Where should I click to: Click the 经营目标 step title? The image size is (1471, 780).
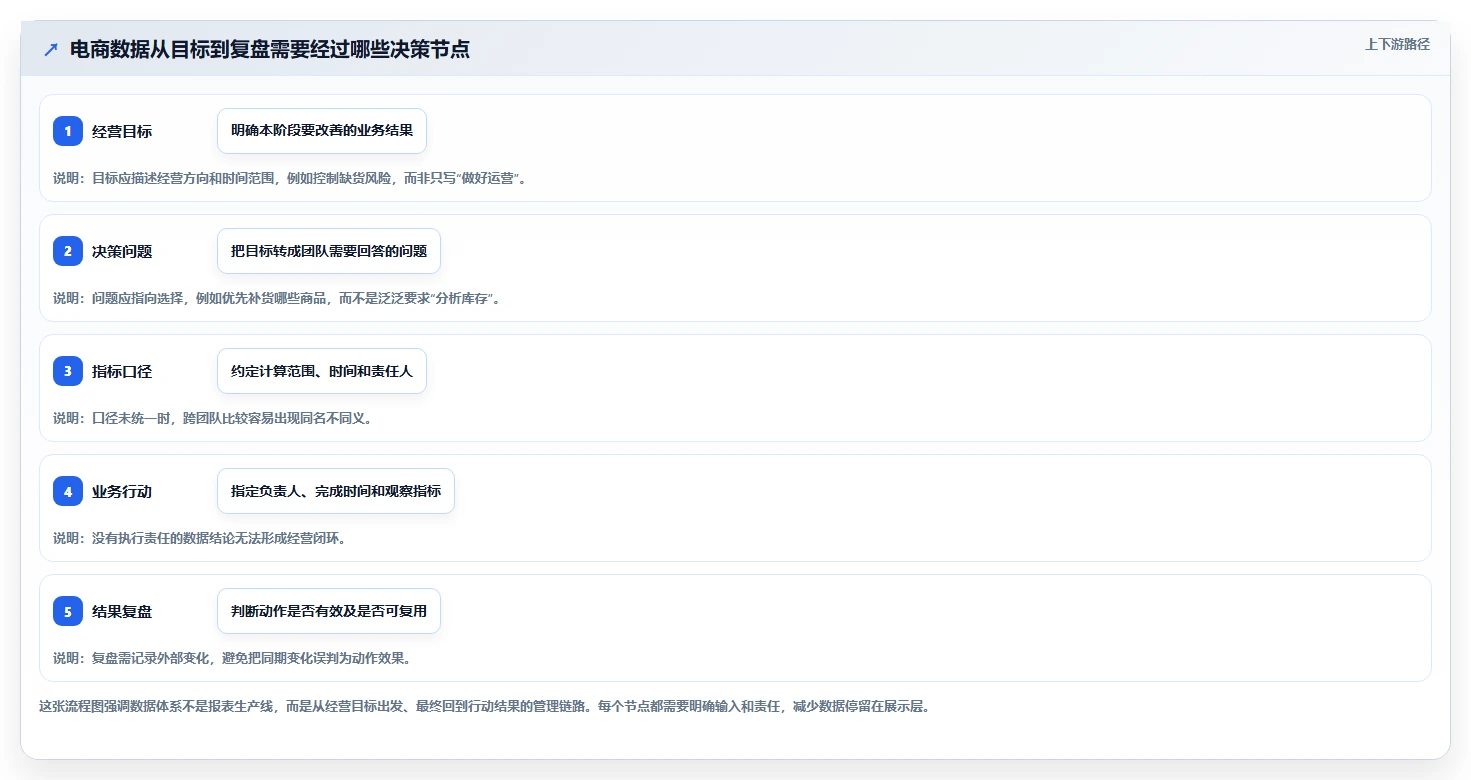(x=122, y=131)
